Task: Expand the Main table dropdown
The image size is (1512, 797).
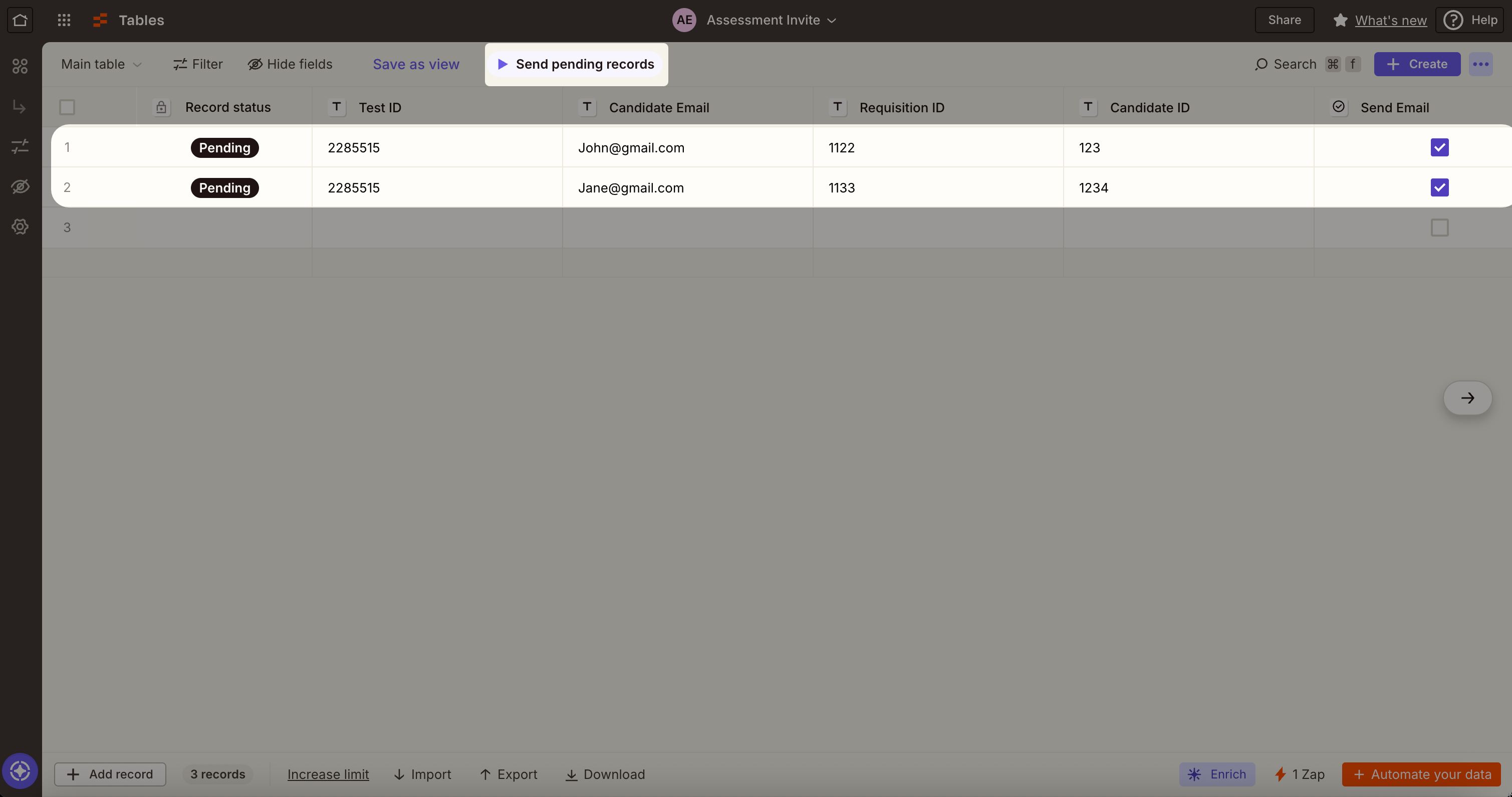Action: click(x=101, y=64)
